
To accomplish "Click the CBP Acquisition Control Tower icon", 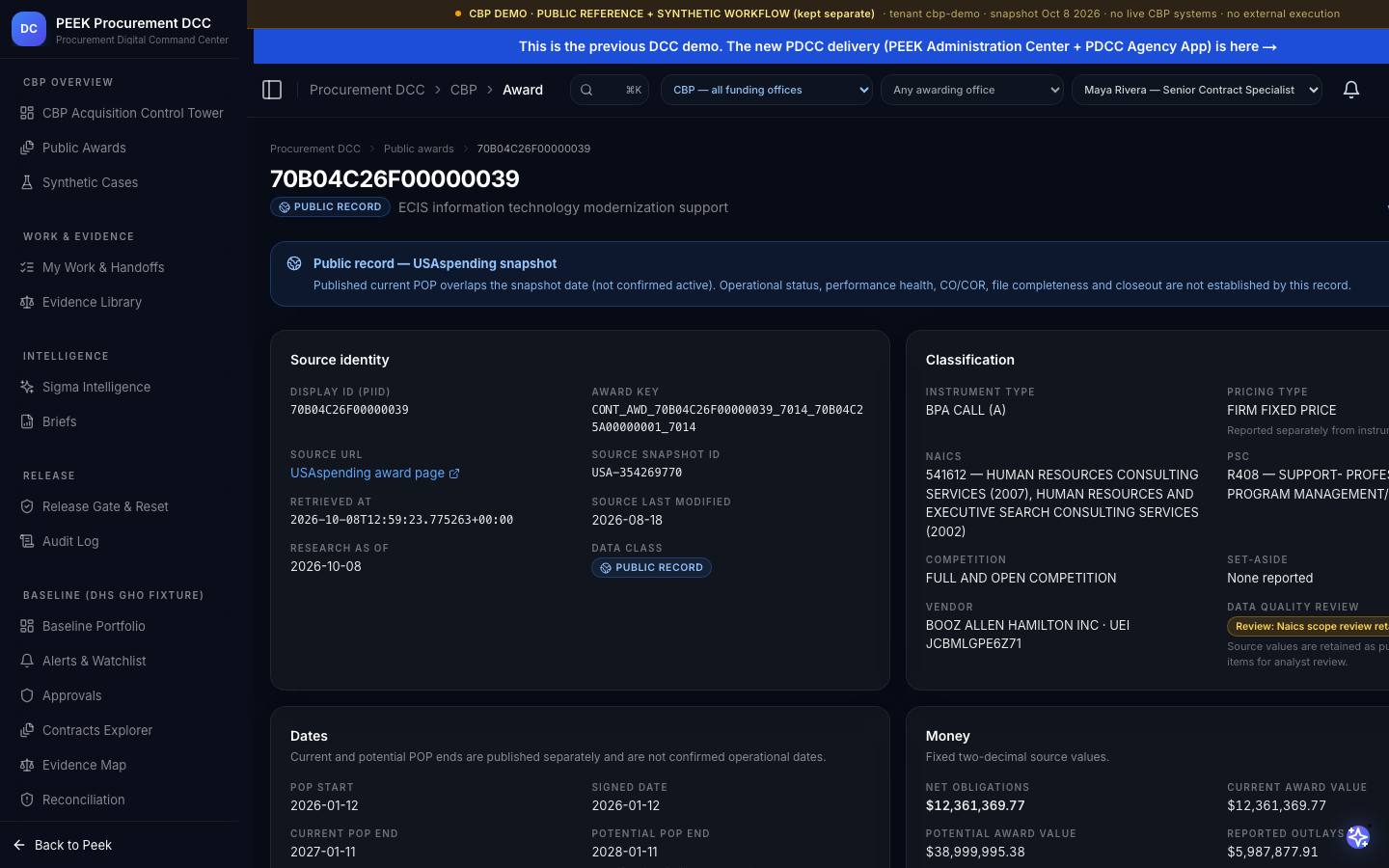I will (x=27, y=113).
